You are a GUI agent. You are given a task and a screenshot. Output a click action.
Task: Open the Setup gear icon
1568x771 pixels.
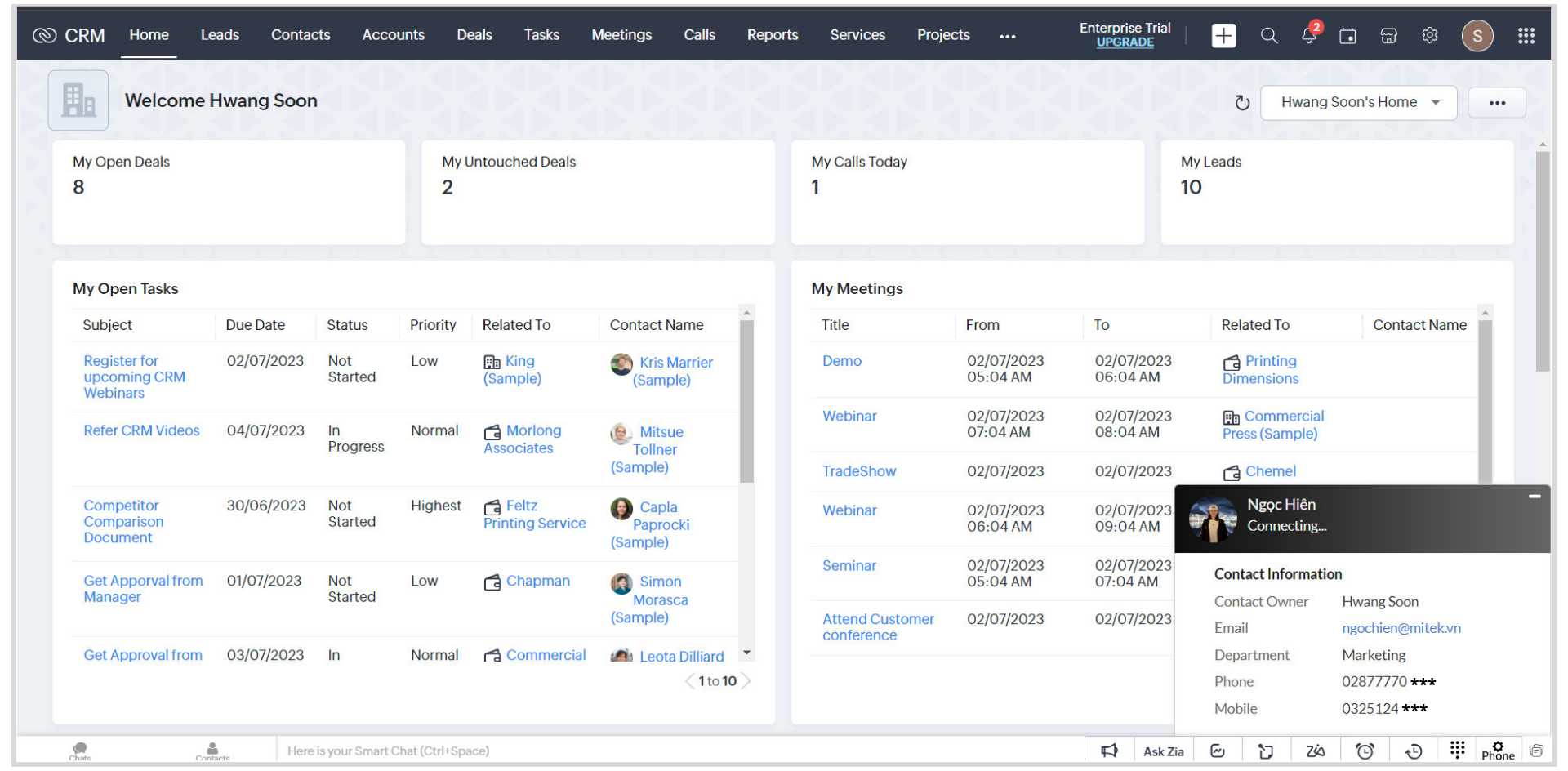coord(1429,35)
